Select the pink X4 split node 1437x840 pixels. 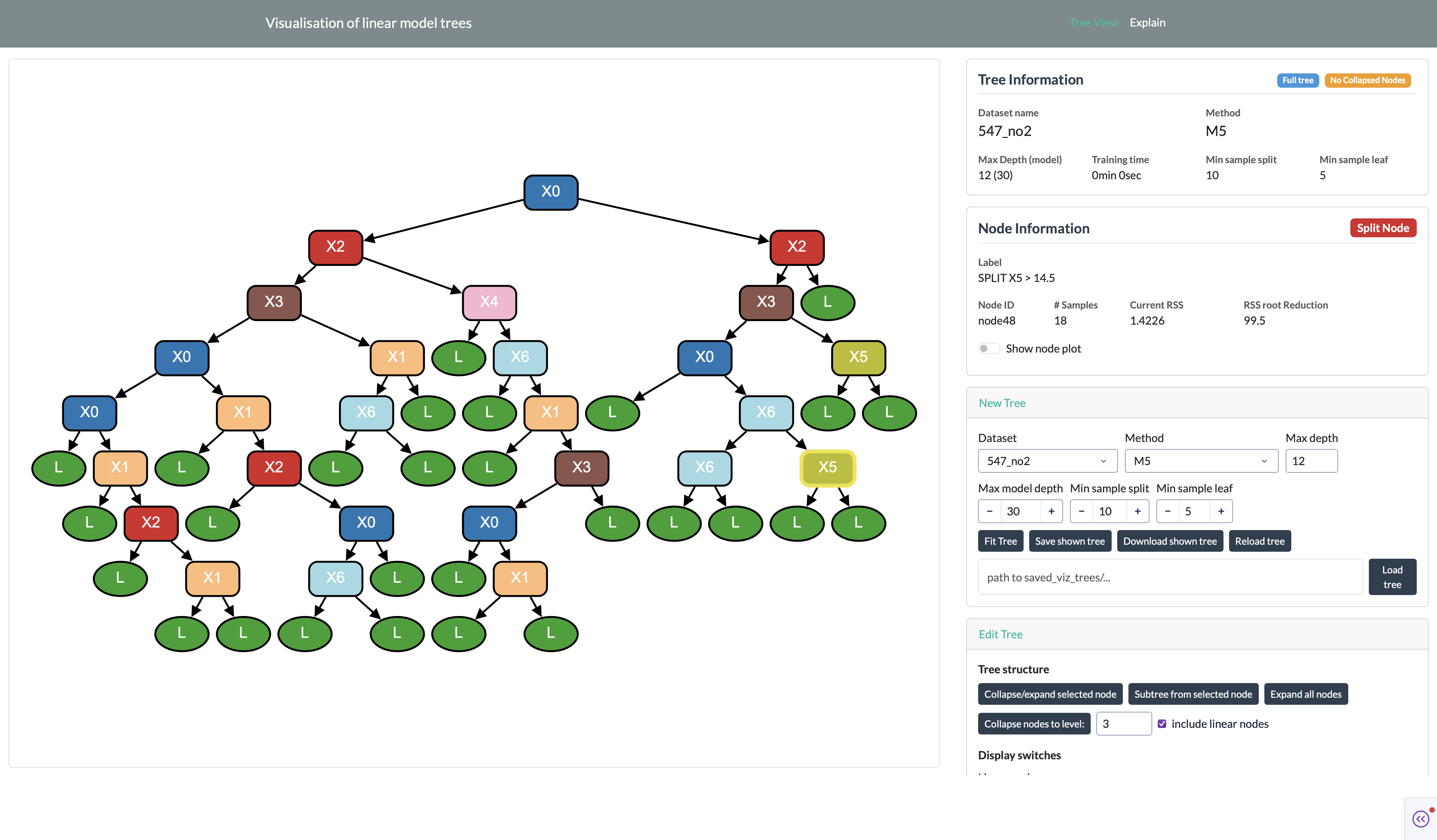click(x=489, y=302)
